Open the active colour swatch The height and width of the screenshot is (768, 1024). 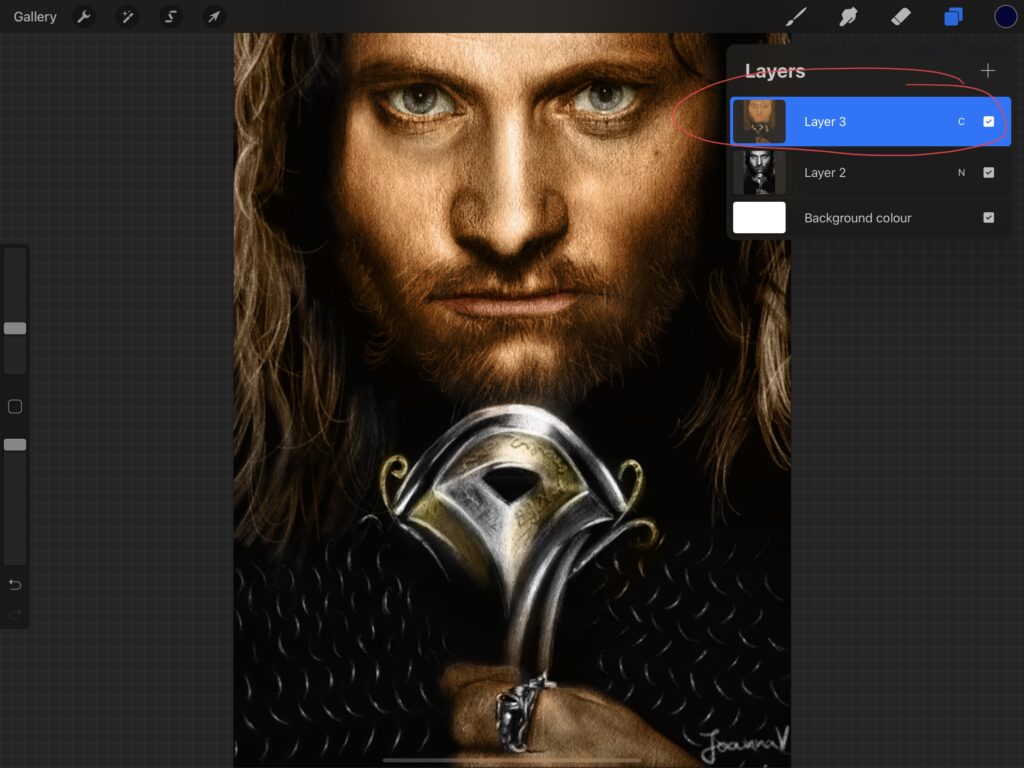pyautogui.click(x=1005, y=17)
